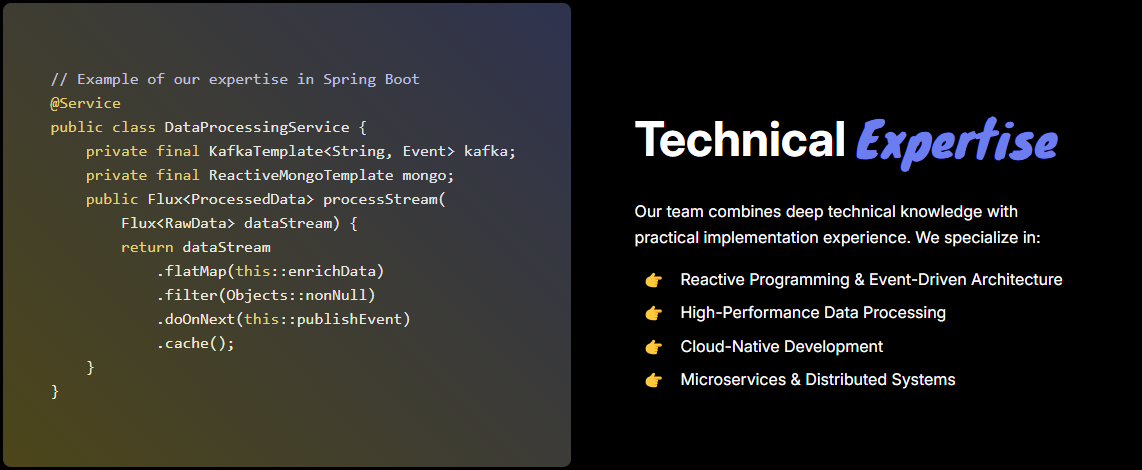
Task: Click the 'public class DataProcessingService' code line
Action: pyautogui.click(x=208, y=128)
